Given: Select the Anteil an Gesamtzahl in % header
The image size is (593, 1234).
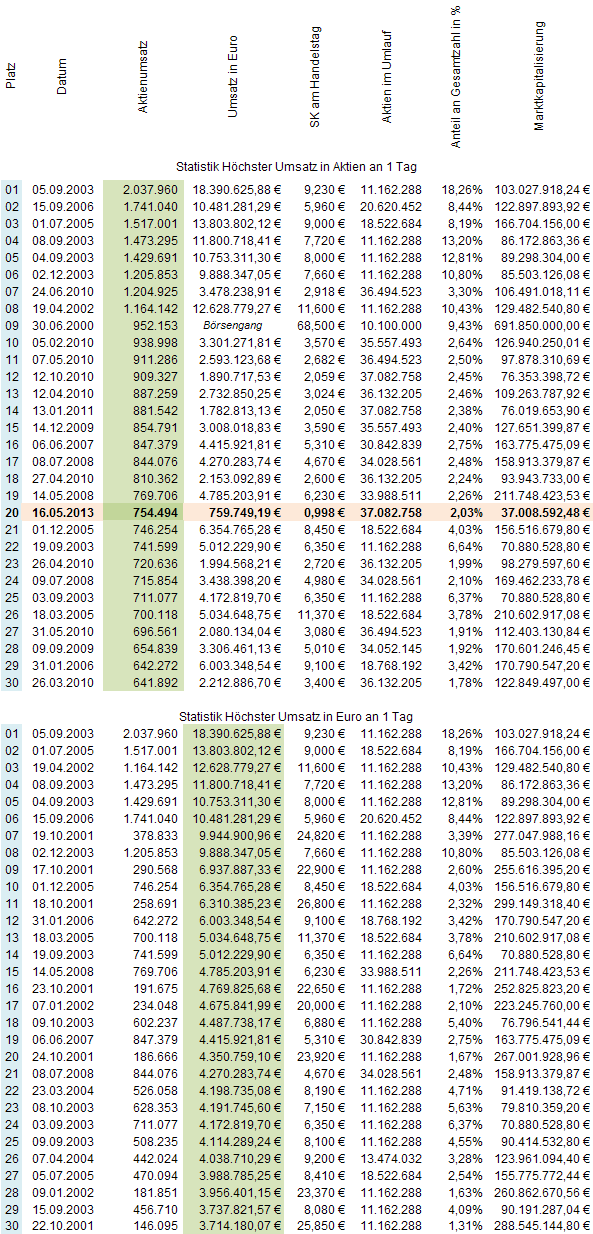Looking at the screenshot, I should (455, 76).
